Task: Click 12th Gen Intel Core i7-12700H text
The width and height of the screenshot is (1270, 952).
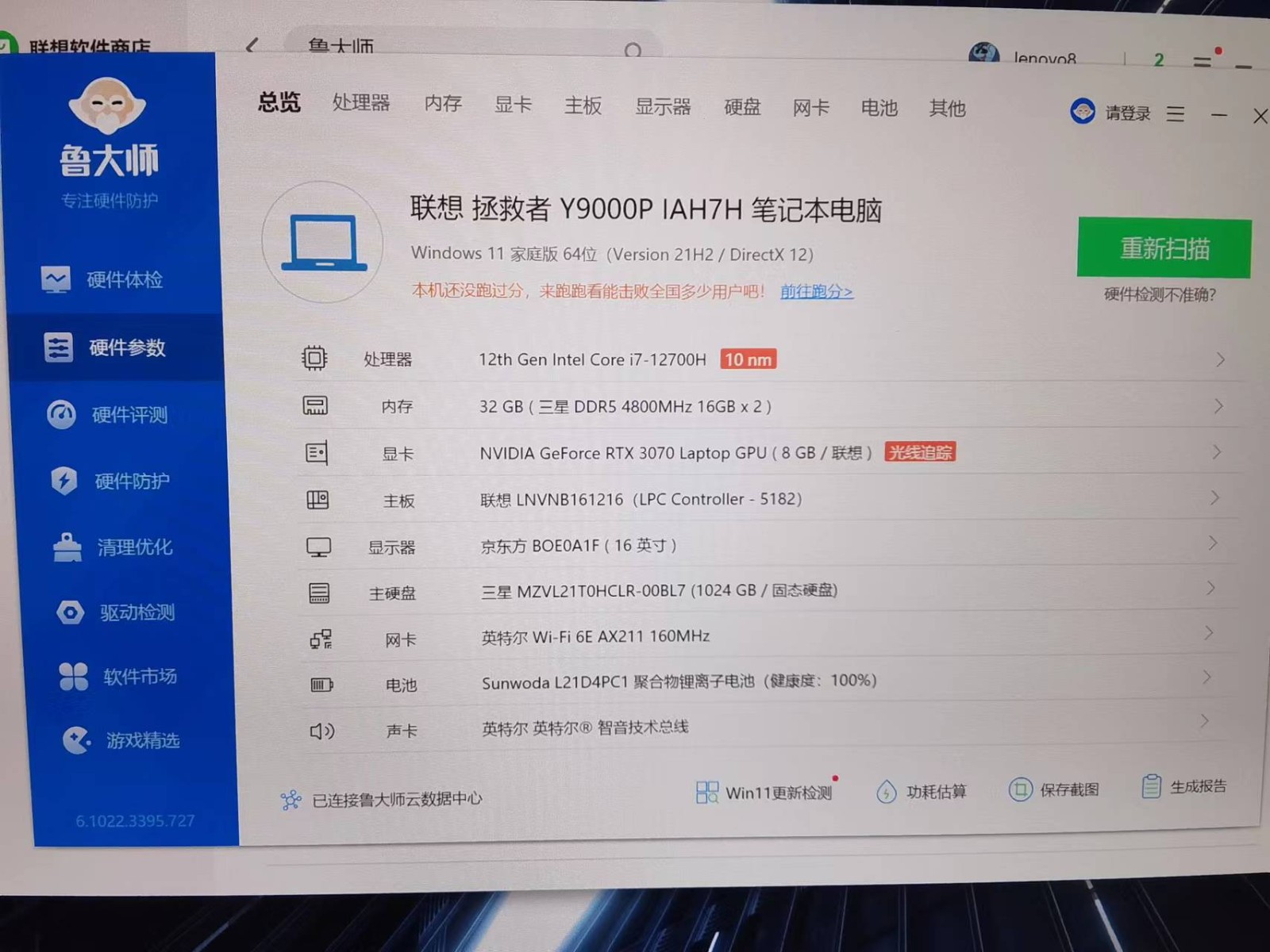Action: tap(592, 359)
